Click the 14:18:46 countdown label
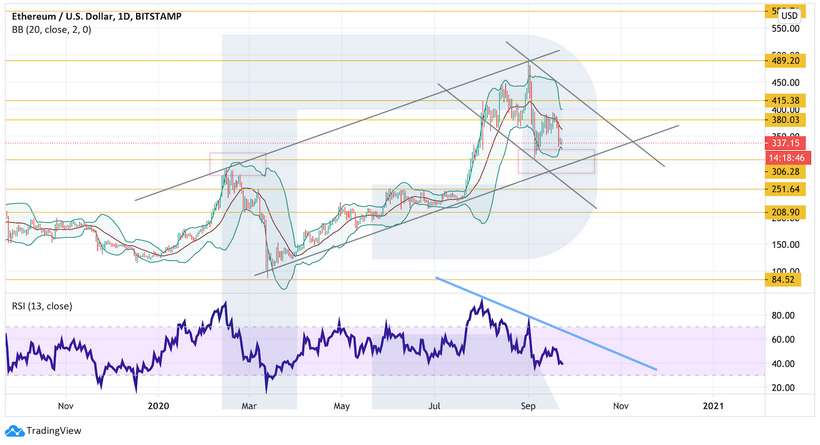Screen dimensions: 820x445 point(786,157)
